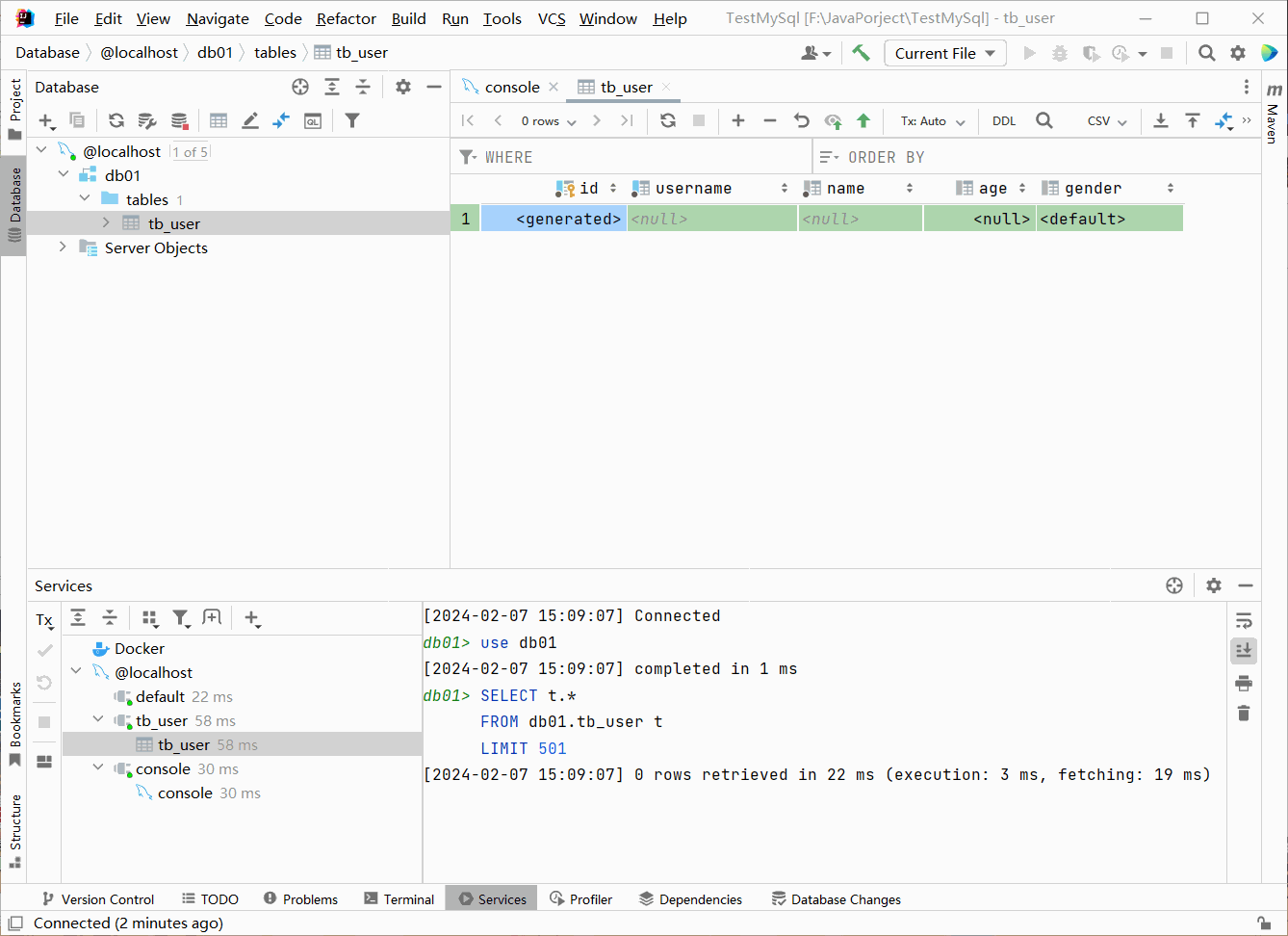Open the Terminal tool window tab
1288x936 pixels.
[399, 898]
